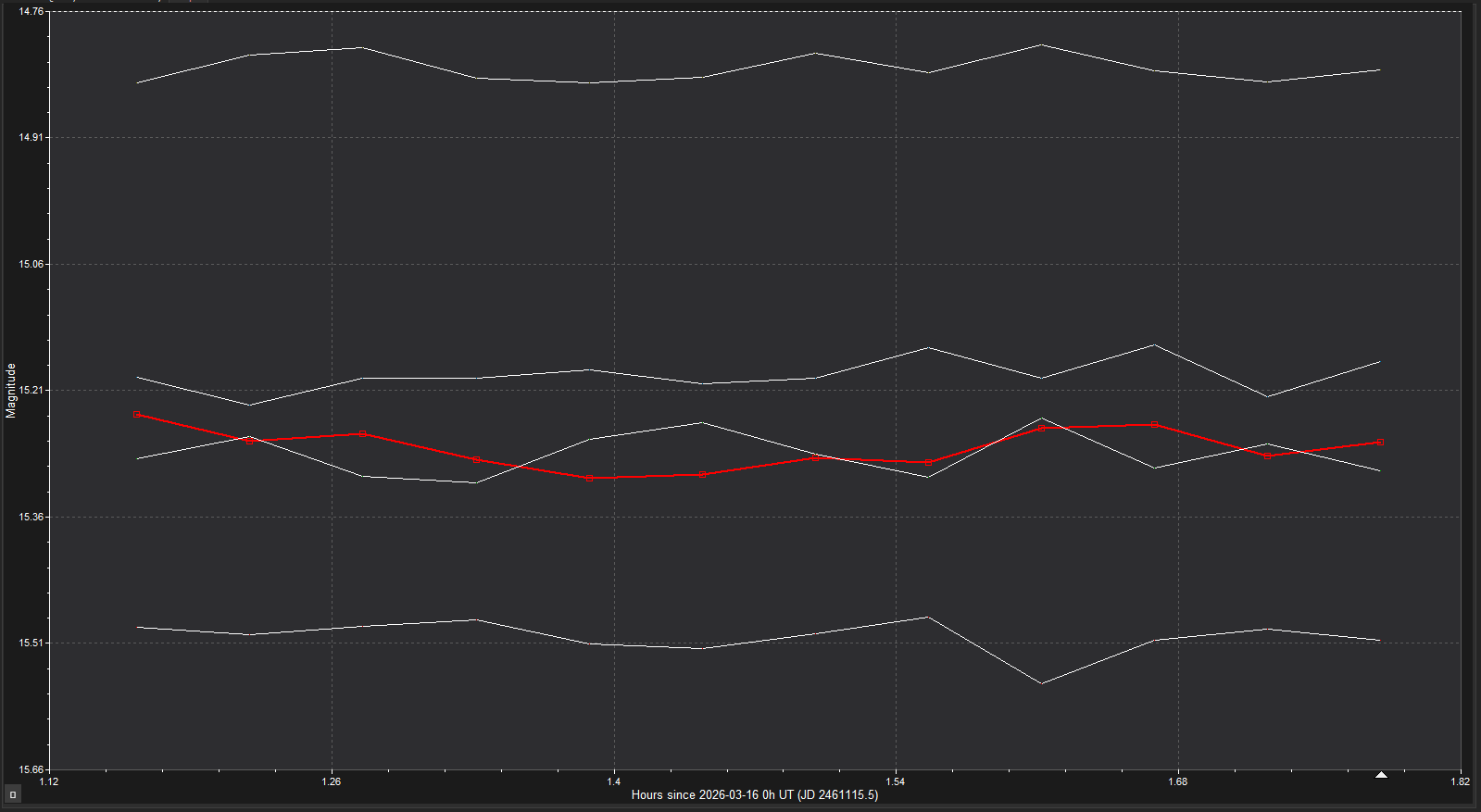Click the 15.51 magnitude axis label
This screenshot has width=1481, height=812.
coord(31,643)
